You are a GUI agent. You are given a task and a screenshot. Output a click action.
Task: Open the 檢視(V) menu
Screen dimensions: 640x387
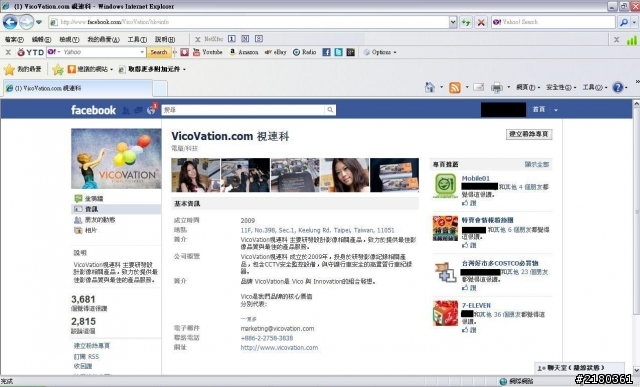tap(69, 40)
